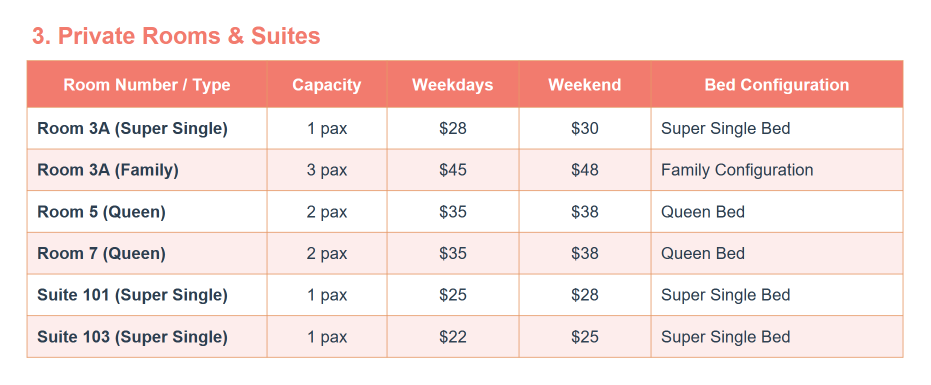Click the $48 weekend price cell
Viewport: 931px width, 385px height.
coord(584,170)
